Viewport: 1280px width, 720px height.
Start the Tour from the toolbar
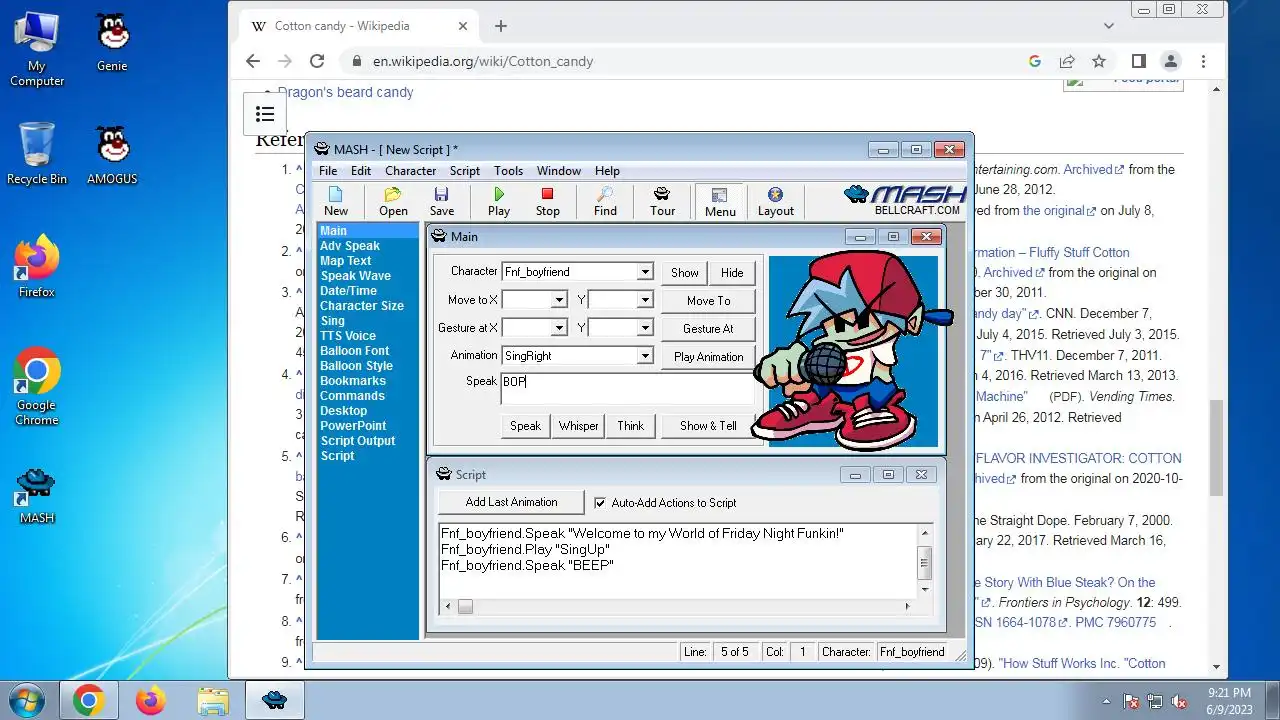662,201
